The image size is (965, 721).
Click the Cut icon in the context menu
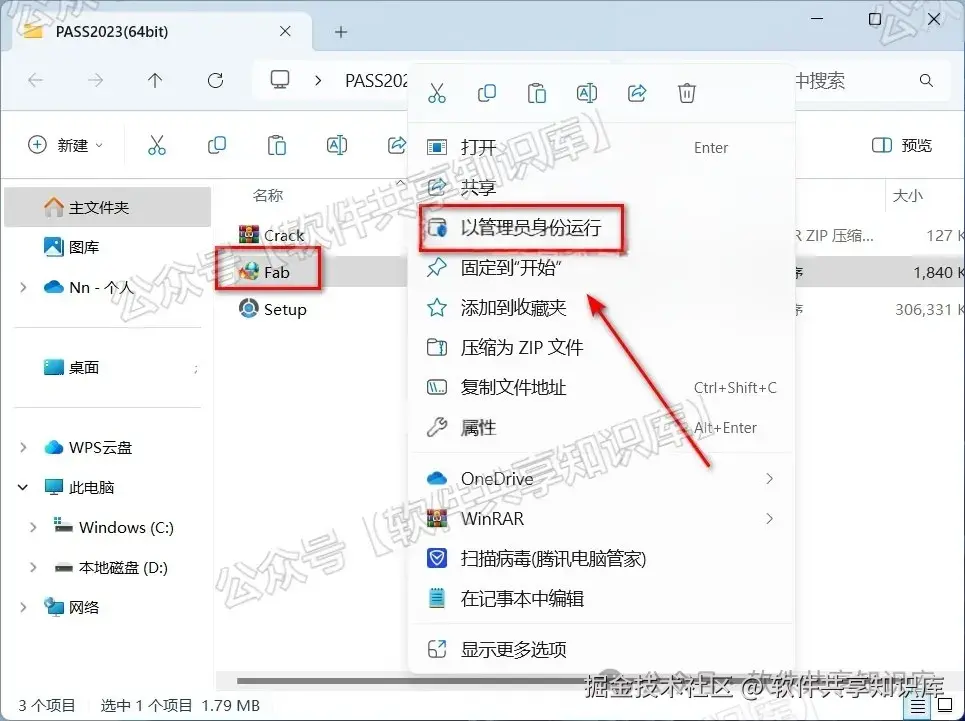click(x=437, y=92)
